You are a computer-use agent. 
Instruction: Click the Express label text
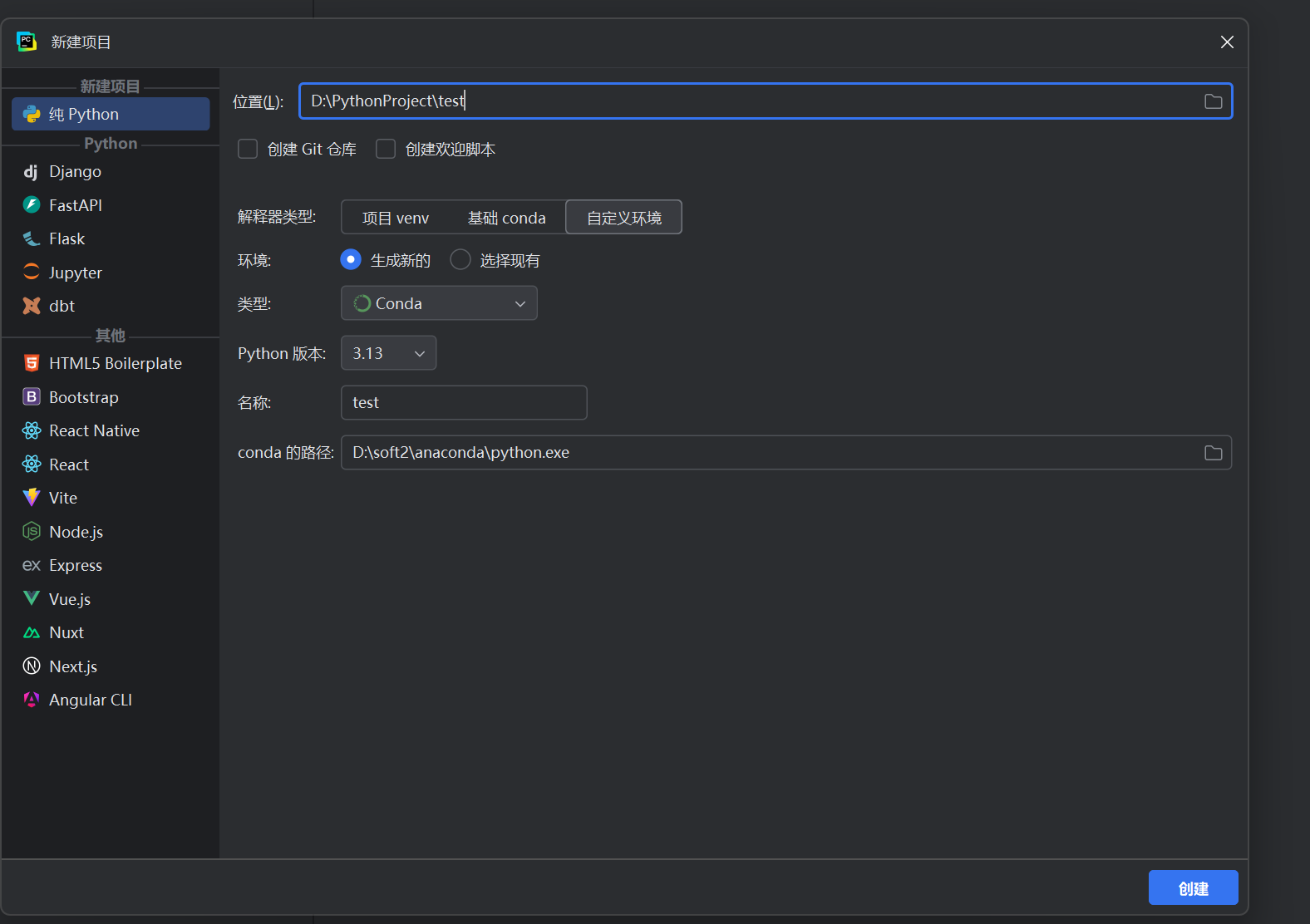pos(76,566)
